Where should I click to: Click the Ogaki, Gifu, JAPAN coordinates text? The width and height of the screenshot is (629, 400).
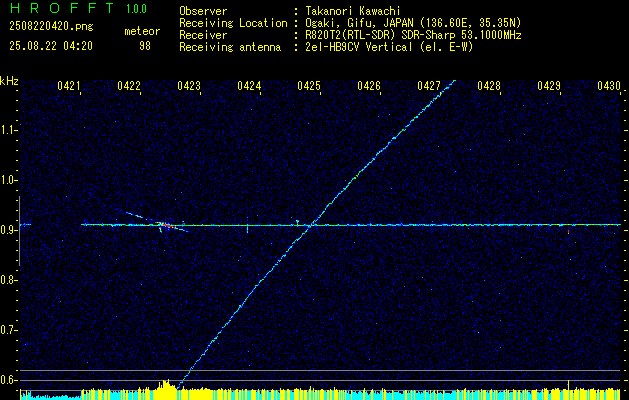(413, 23)
